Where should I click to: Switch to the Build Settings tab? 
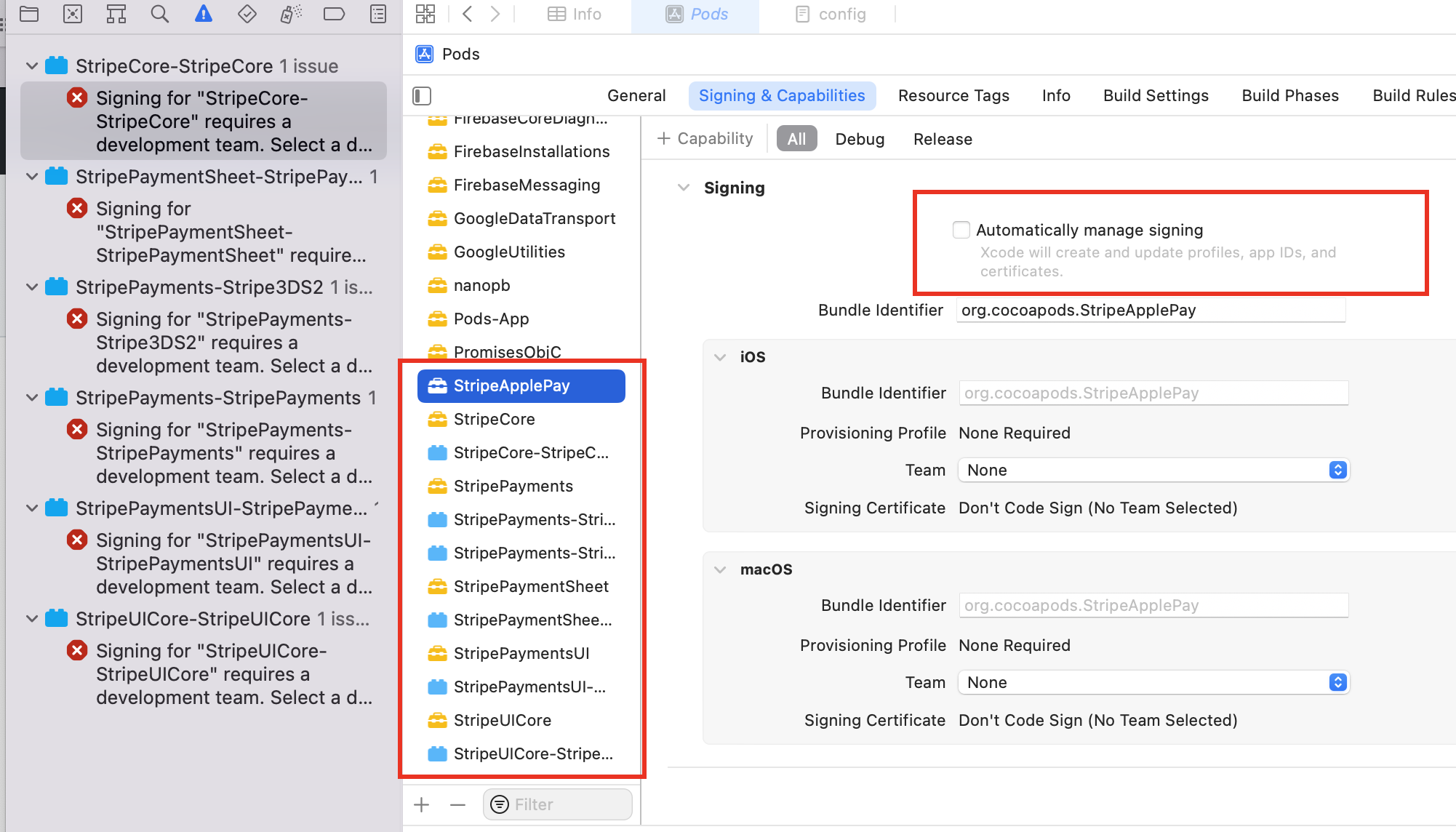click(1155, 95)
